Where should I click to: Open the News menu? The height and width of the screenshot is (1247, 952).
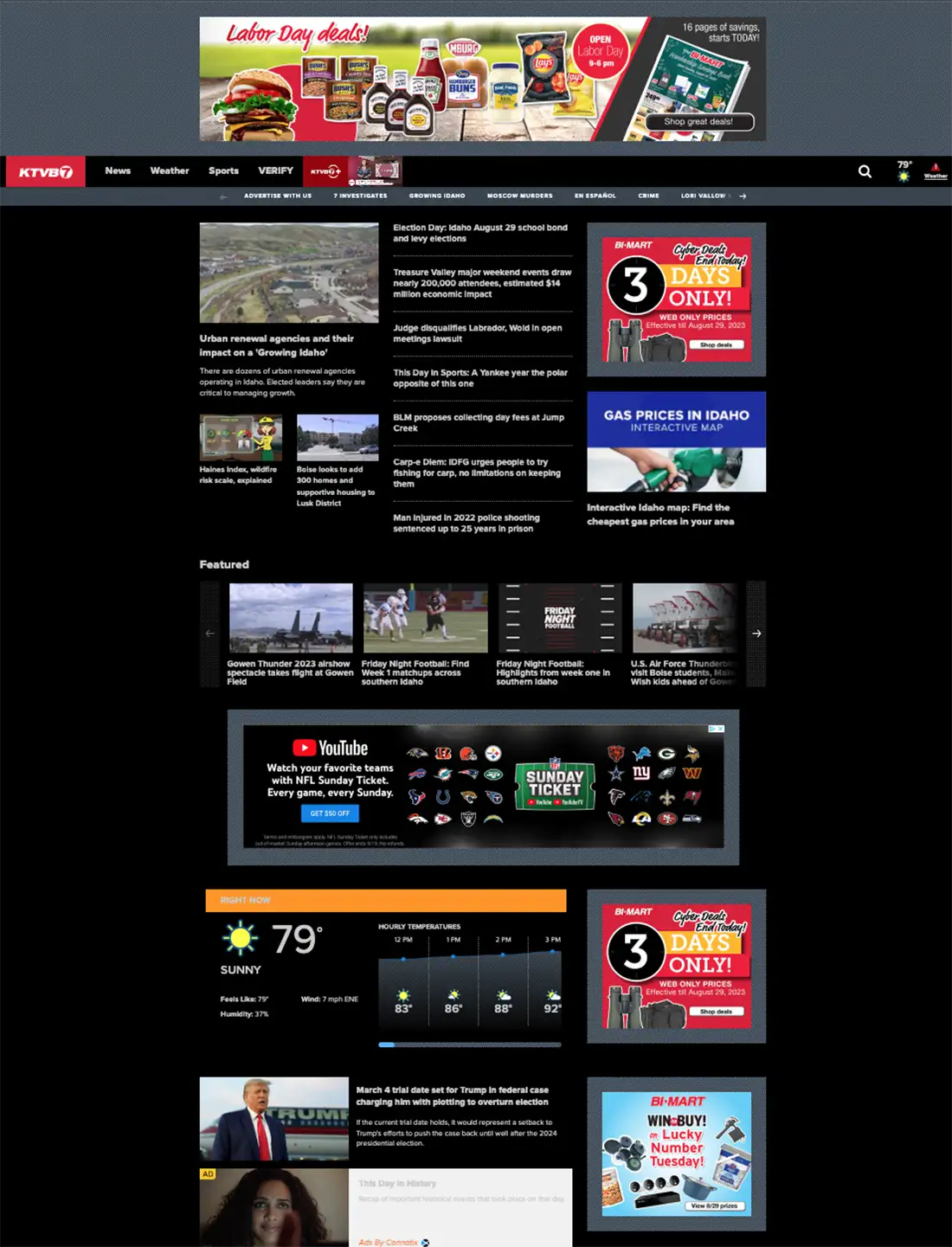point(118,170)
